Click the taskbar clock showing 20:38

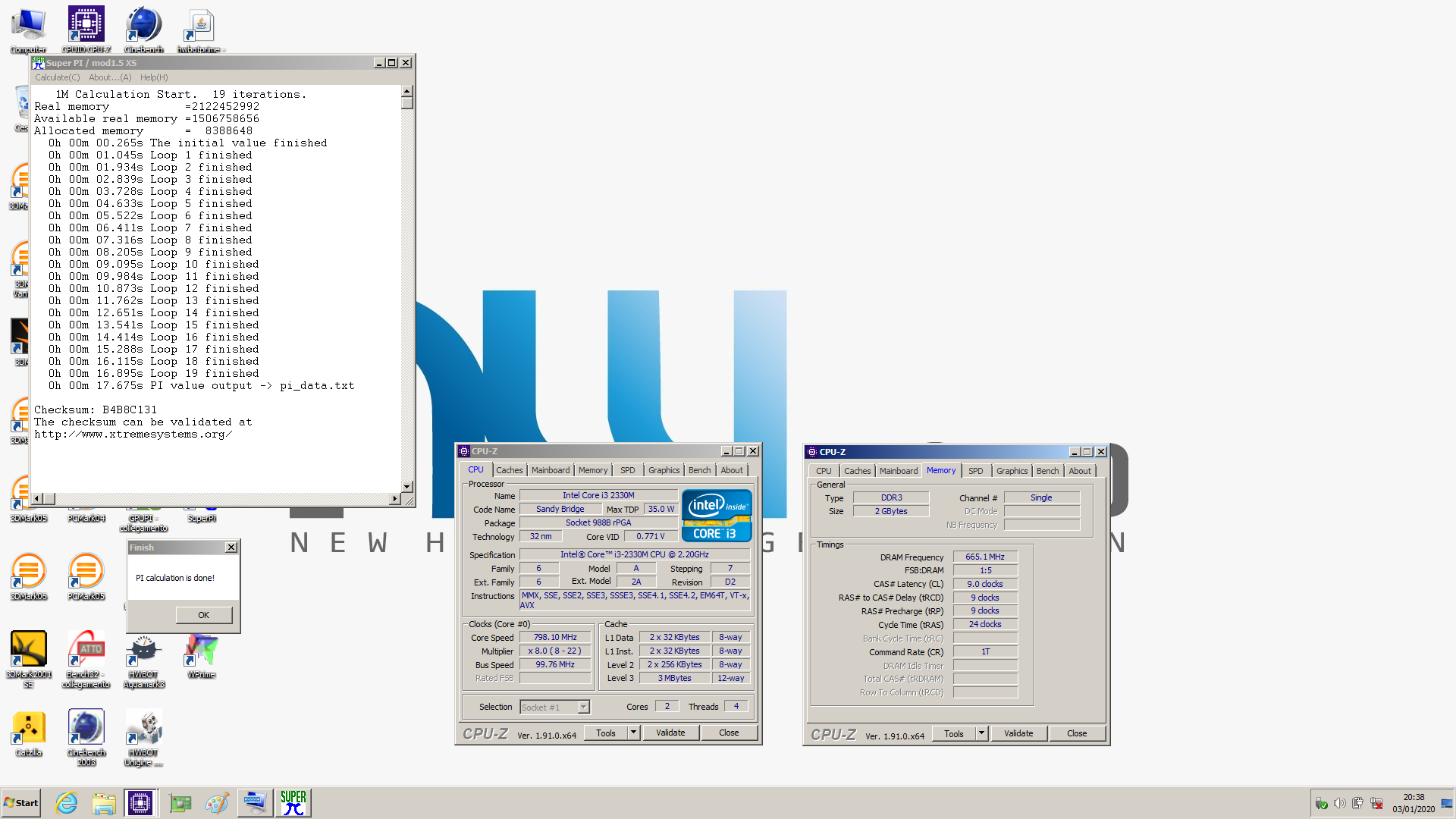pyautogui.click(x=1414, y=803)
